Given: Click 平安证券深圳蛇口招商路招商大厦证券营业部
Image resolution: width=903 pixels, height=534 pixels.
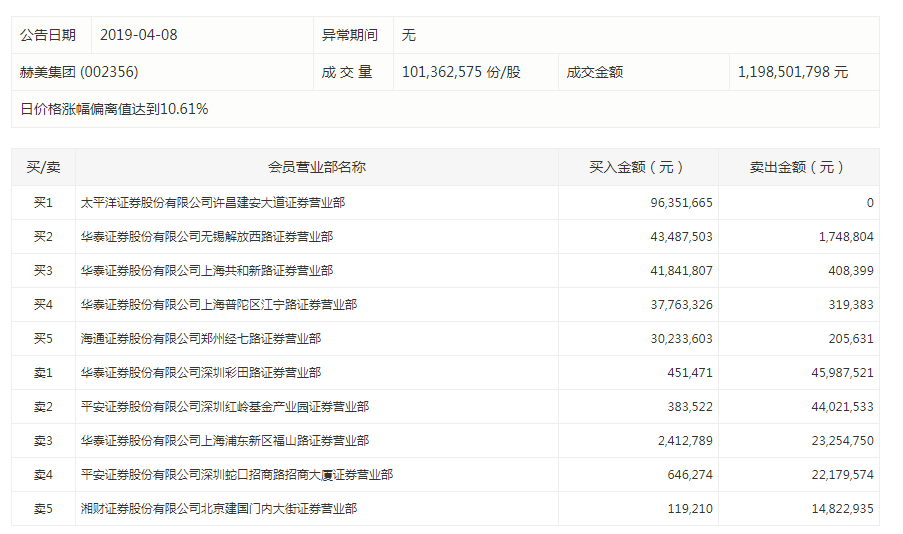Looking at the screenshot, I should click(236, 474).
